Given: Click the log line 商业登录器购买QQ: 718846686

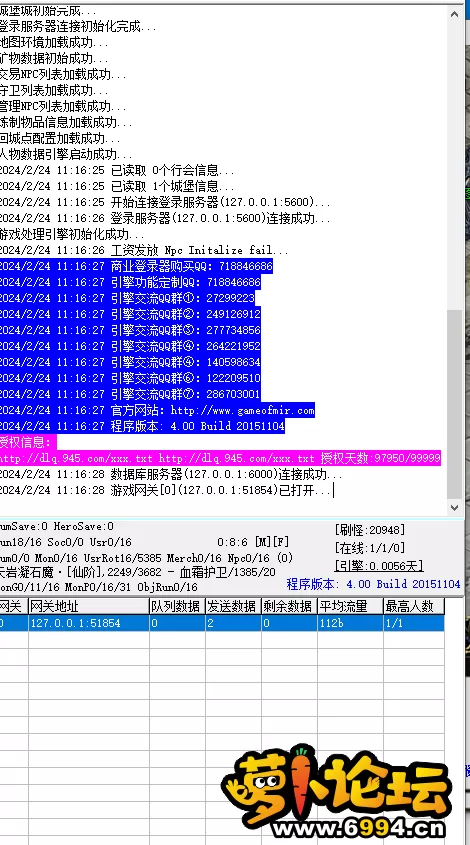Looking at the screenshot, I should pos(136,266).
